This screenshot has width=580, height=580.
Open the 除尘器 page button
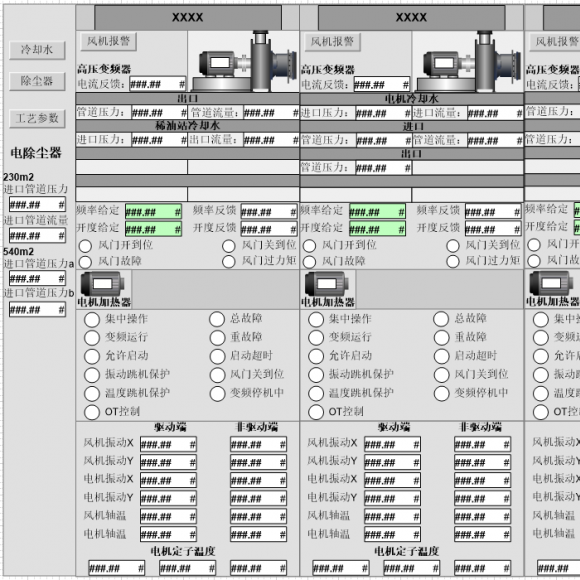(37, 81)
